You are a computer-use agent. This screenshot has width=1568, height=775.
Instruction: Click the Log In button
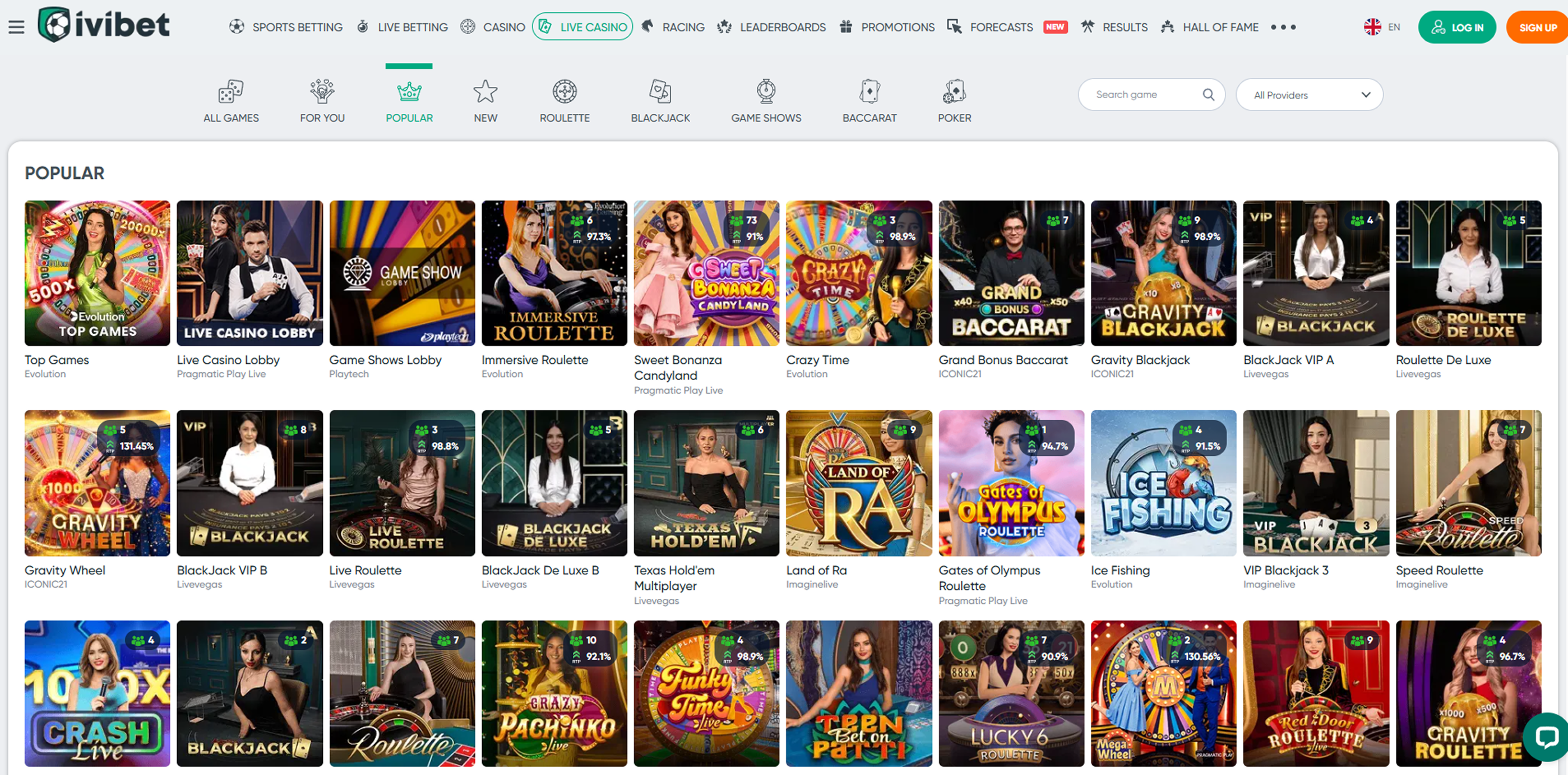[x=1457, y=28]
